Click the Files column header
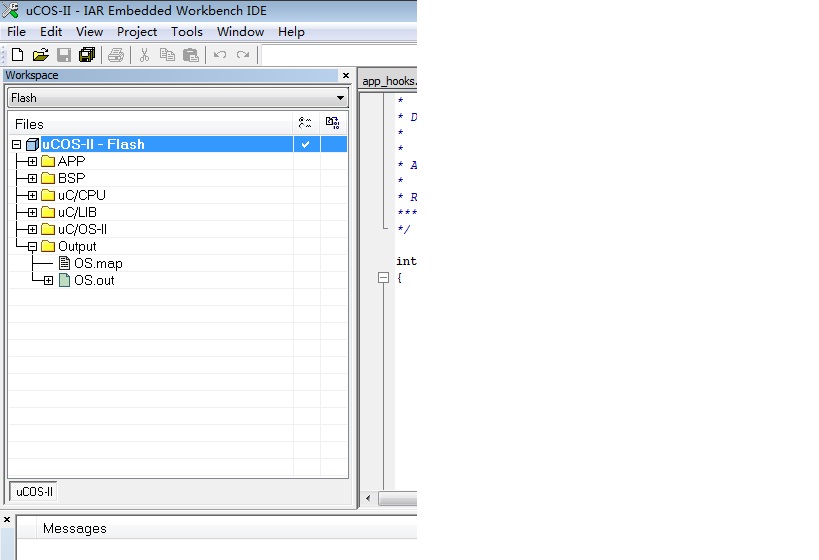 point(150,124)
